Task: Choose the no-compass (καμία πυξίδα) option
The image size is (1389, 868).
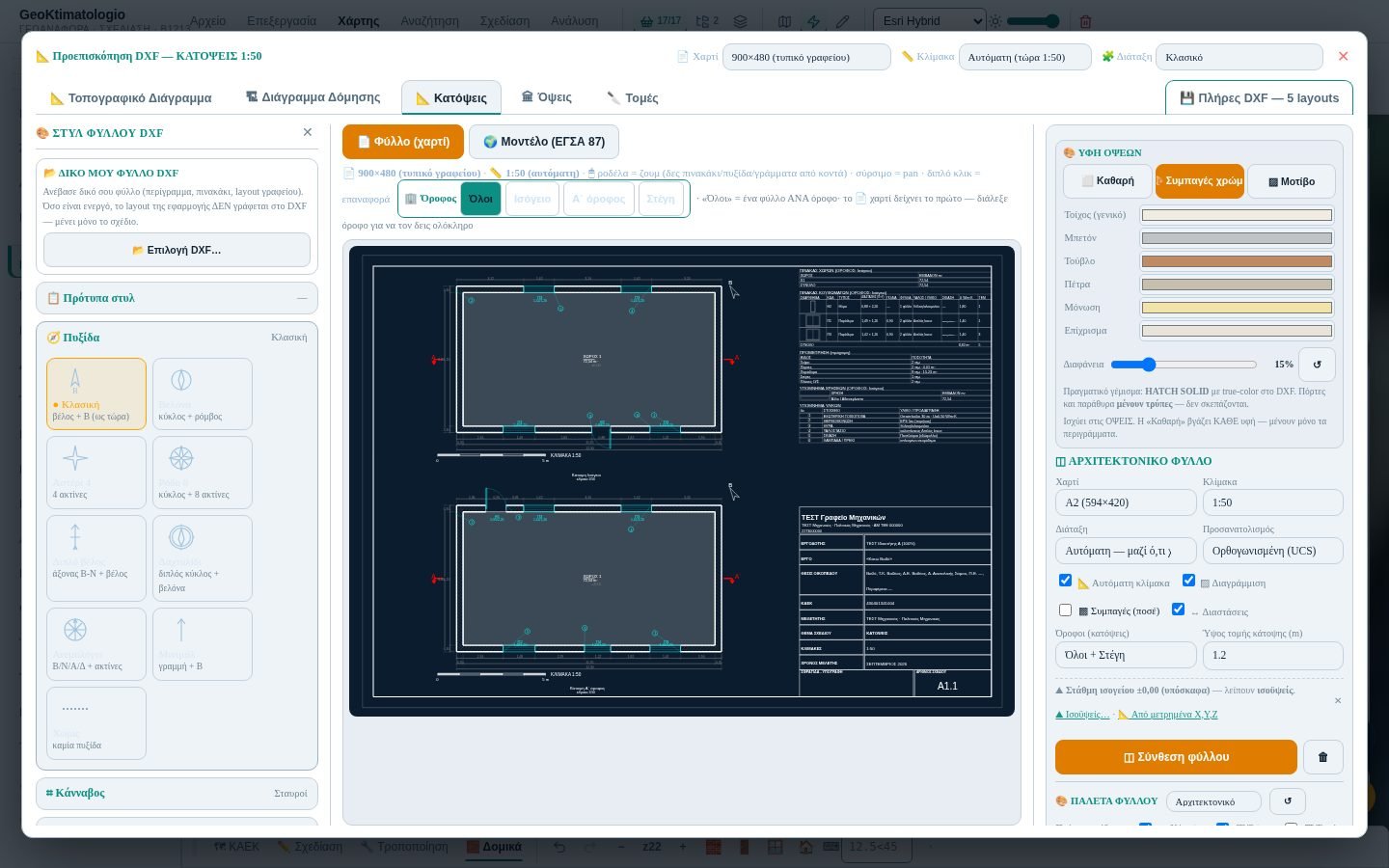Action: click(96, 723)
